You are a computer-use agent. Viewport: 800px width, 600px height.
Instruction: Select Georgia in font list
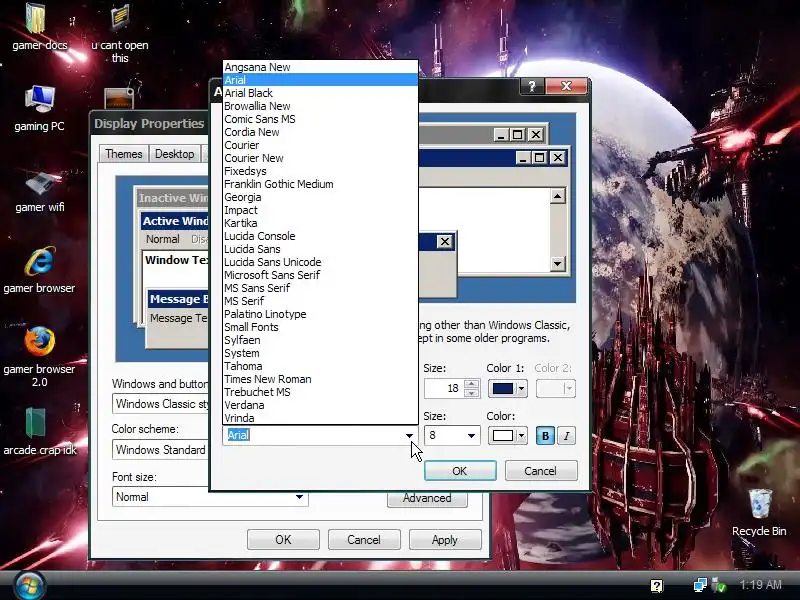coord(320,197)
